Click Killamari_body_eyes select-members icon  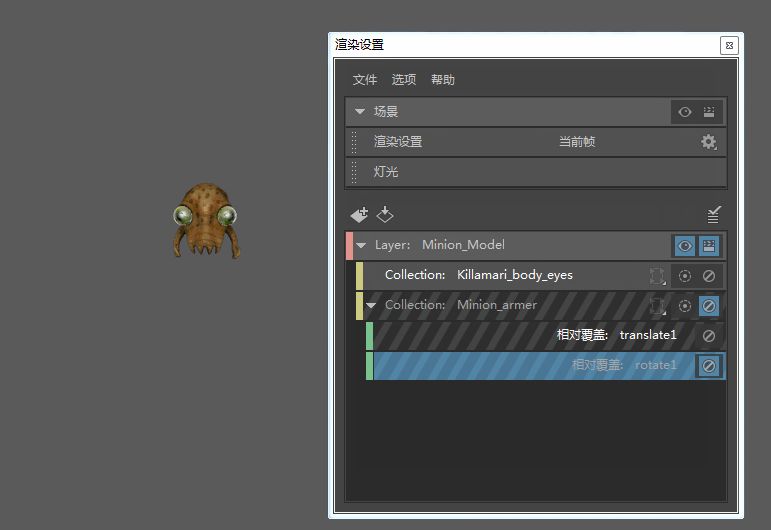pyautogui.click(x=657, y=276)
